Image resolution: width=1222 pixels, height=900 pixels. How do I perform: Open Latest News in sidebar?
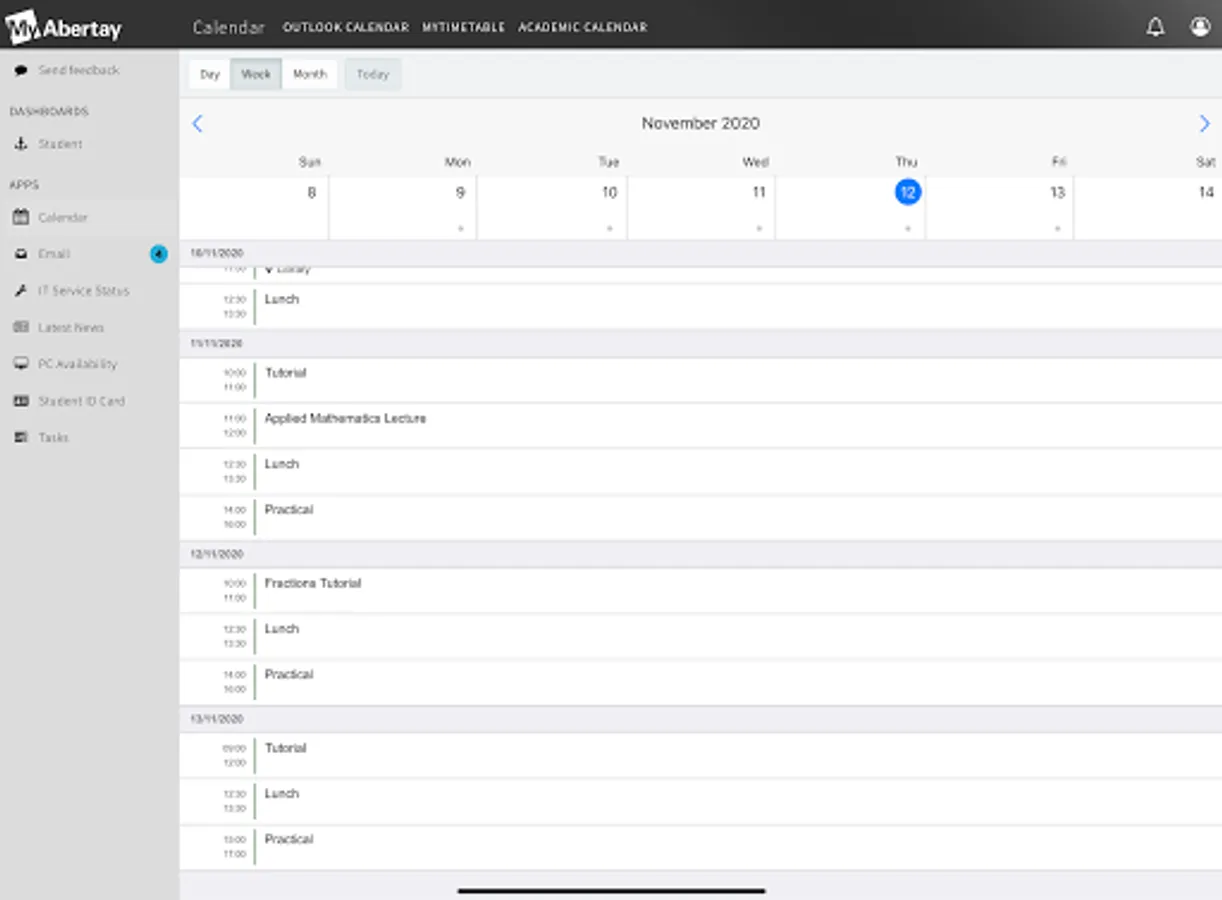(71, 328)
